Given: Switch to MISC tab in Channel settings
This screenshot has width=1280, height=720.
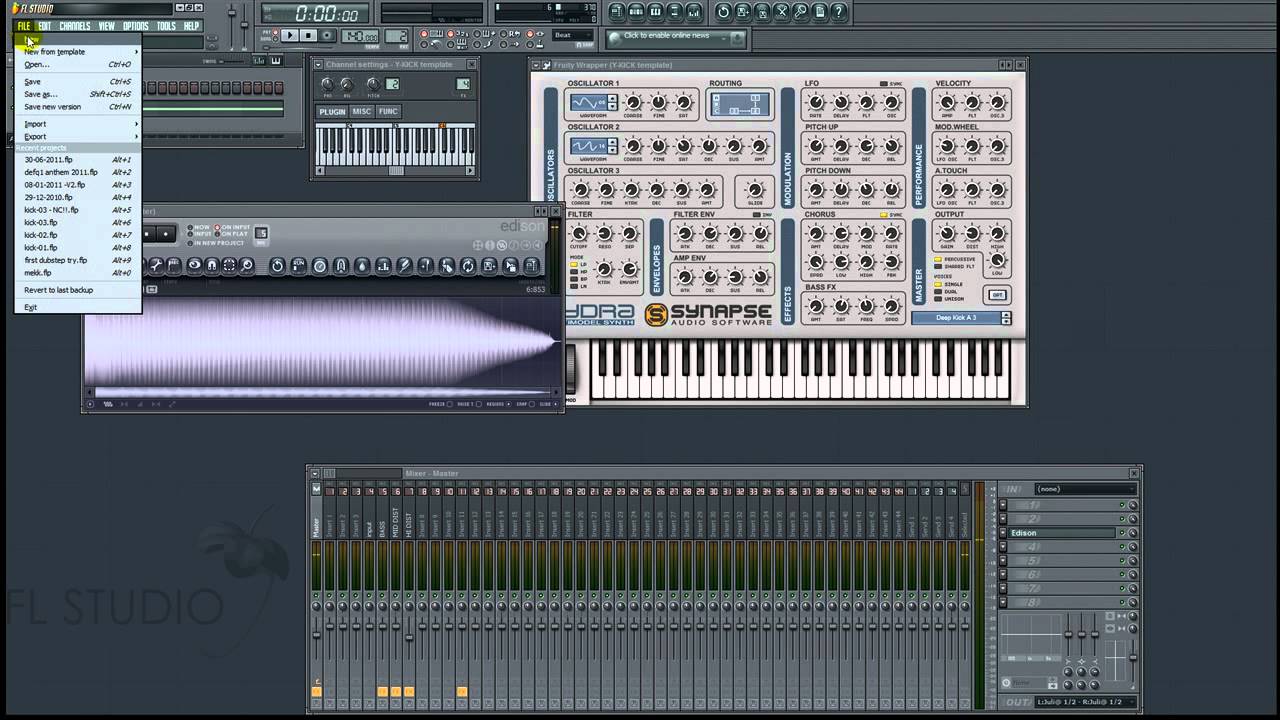Looking at the screenshot, I should 361,112.
